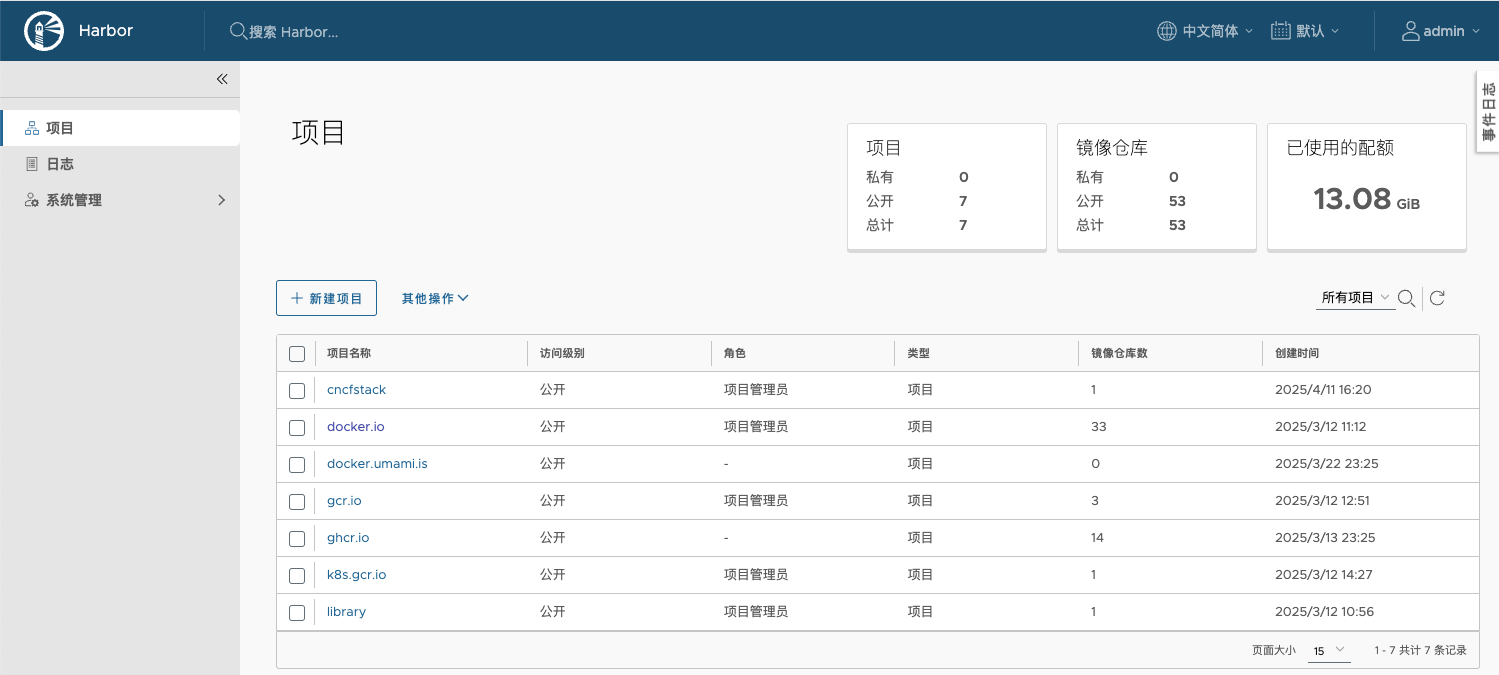This screenshot has height=675, width=1499.
Task: Sort by 角色 column header
Action: tap(735, 354)
